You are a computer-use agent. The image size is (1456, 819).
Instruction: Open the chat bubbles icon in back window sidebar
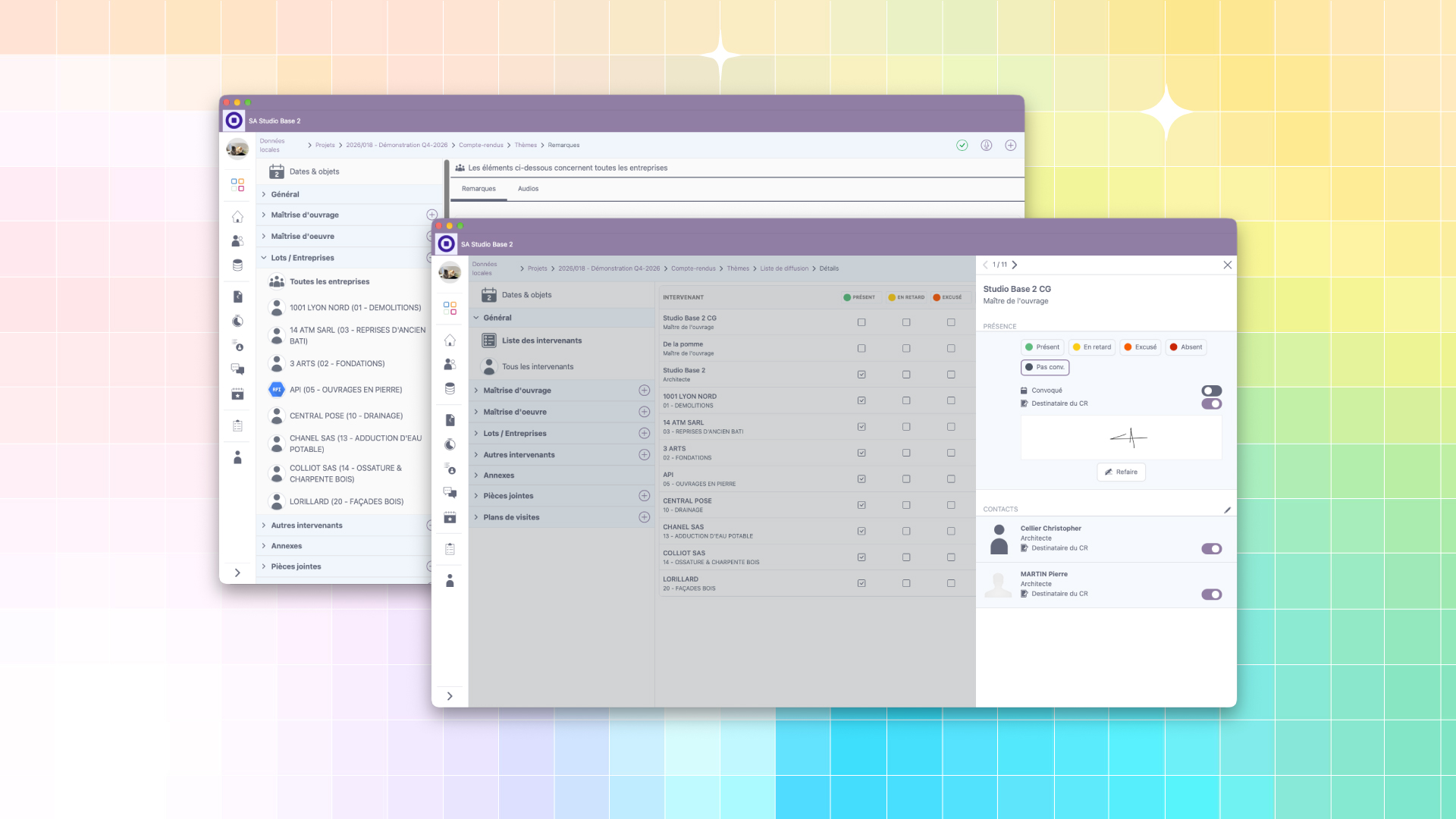(x=237, y=369)
